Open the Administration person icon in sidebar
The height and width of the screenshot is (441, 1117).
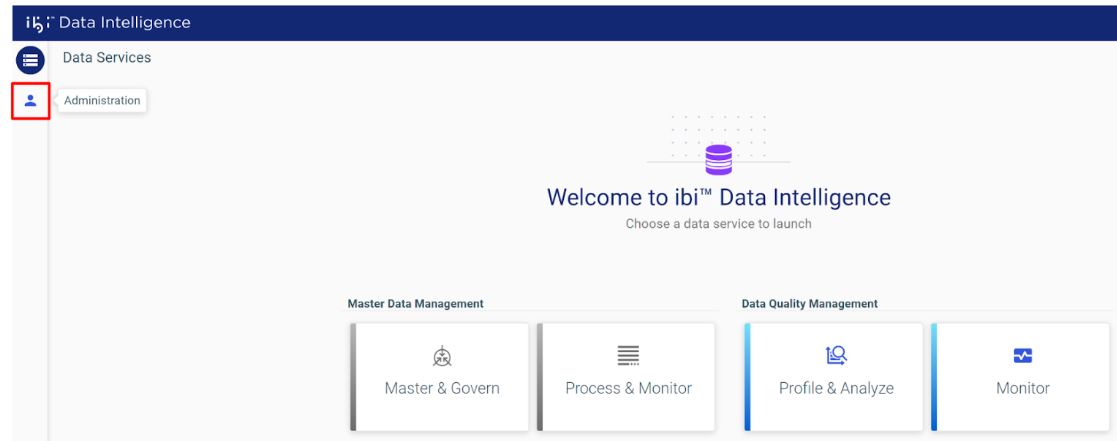[x=31, y=100]
